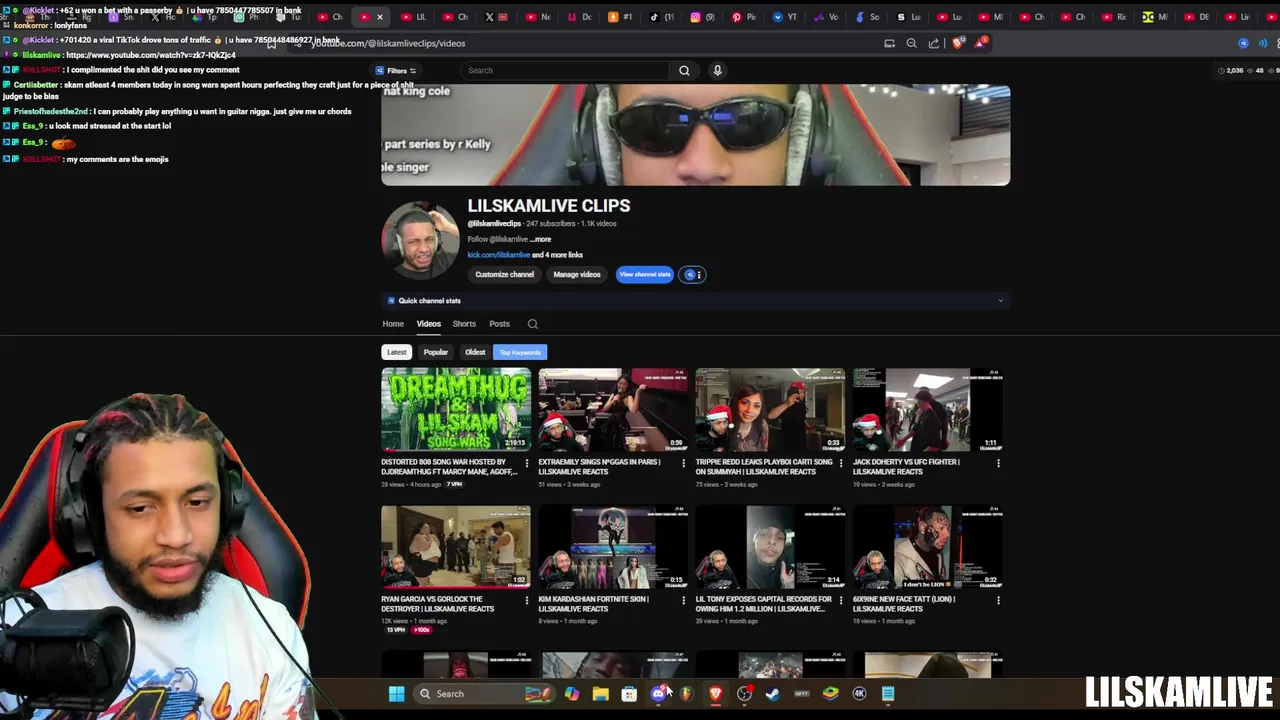
Task: Open the Windows Start menu
Action: (397, 694)
